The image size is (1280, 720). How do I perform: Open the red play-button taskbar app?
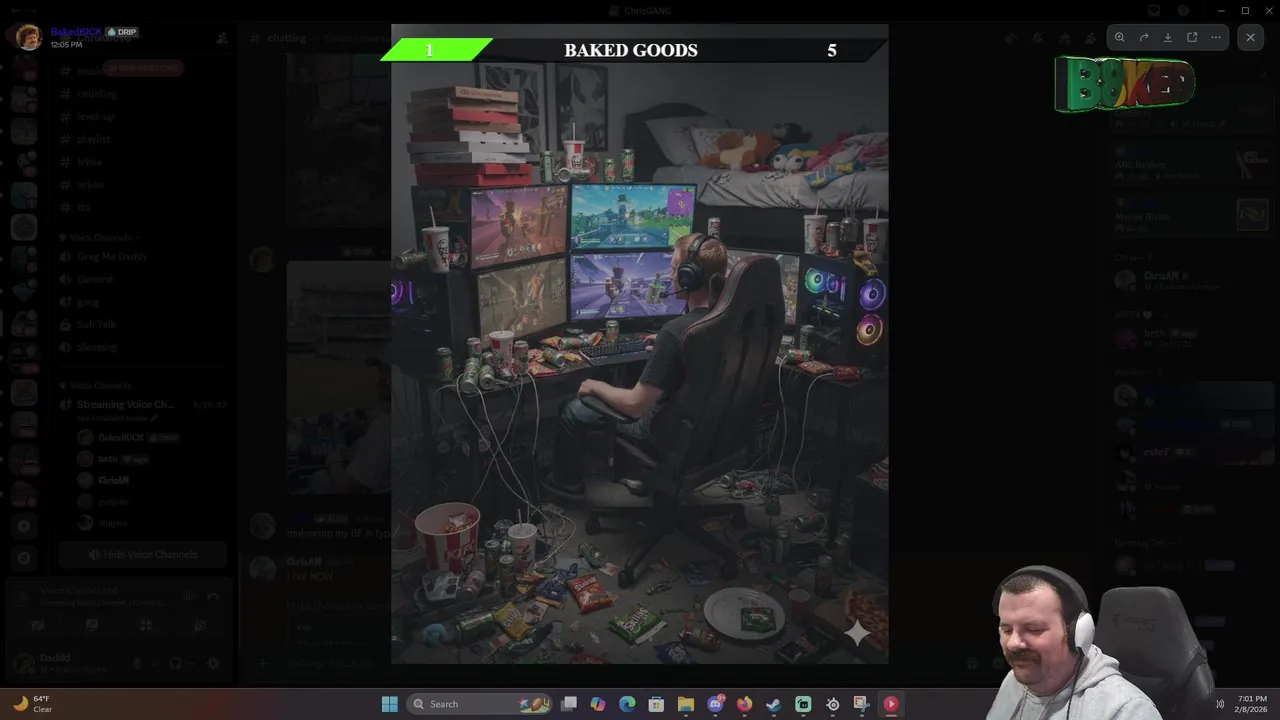pos(890,704)
